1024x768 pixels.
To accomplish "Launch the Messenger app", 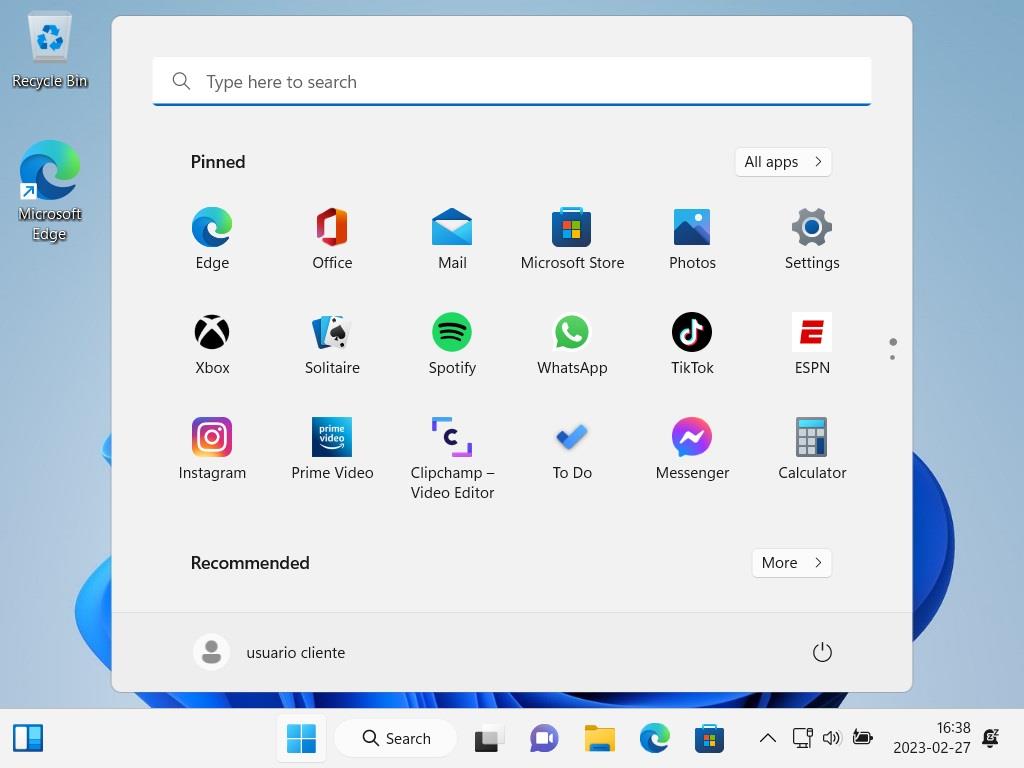I will (x=692, y=438).
